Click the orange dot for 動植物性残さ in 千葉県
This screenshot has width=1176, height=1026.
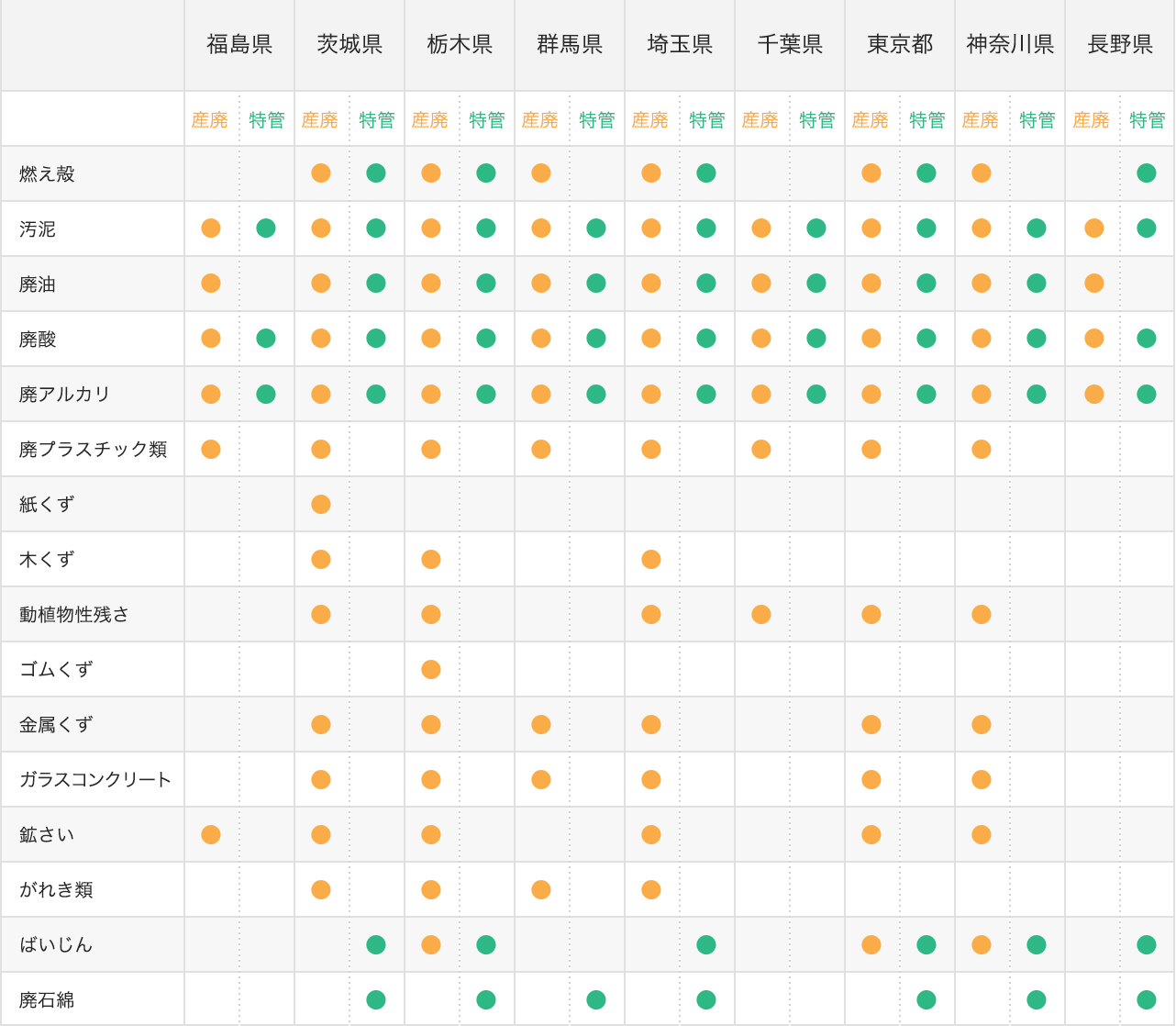761,614
